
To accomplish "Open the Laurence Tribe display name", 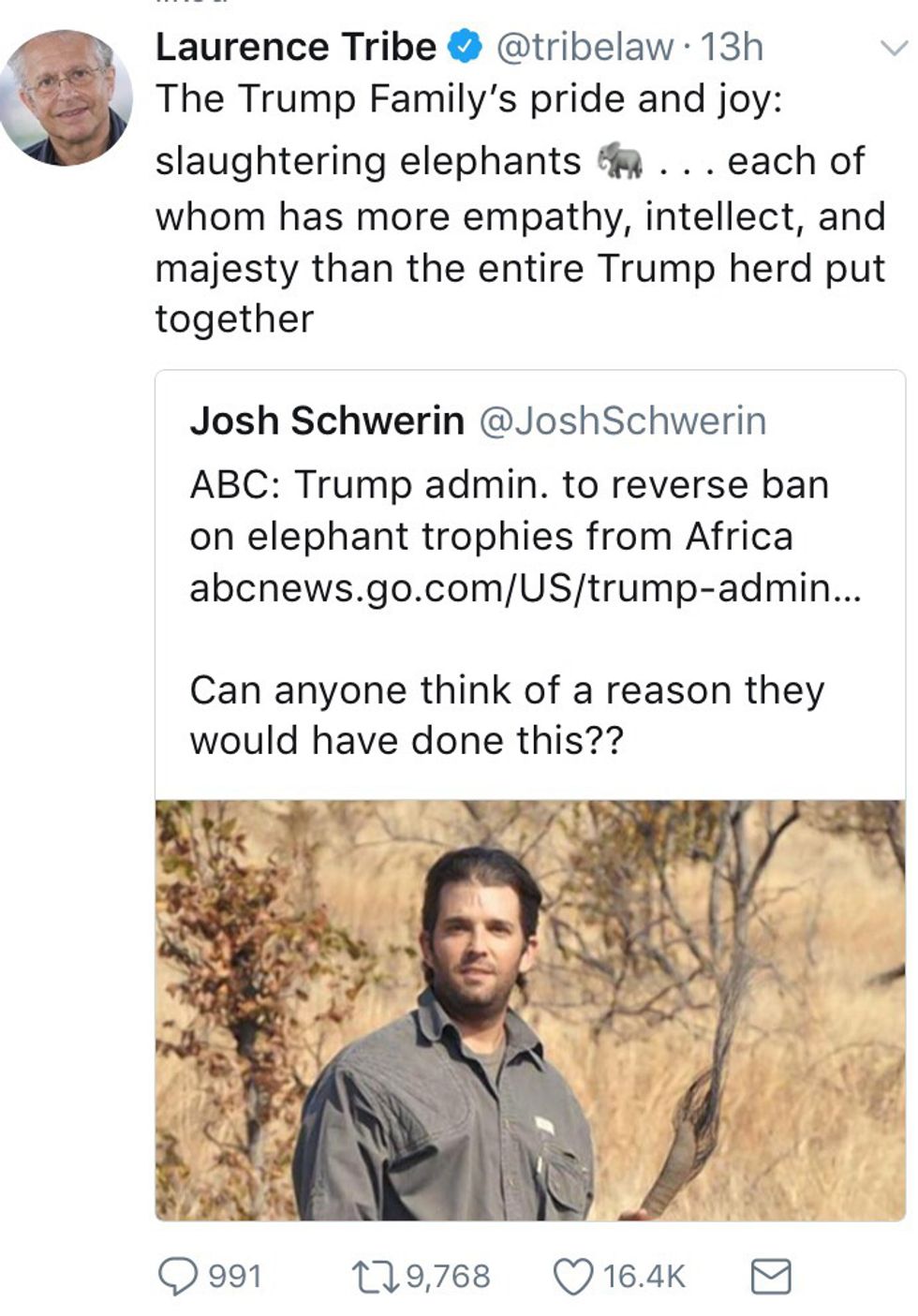I will pos(295,47).
